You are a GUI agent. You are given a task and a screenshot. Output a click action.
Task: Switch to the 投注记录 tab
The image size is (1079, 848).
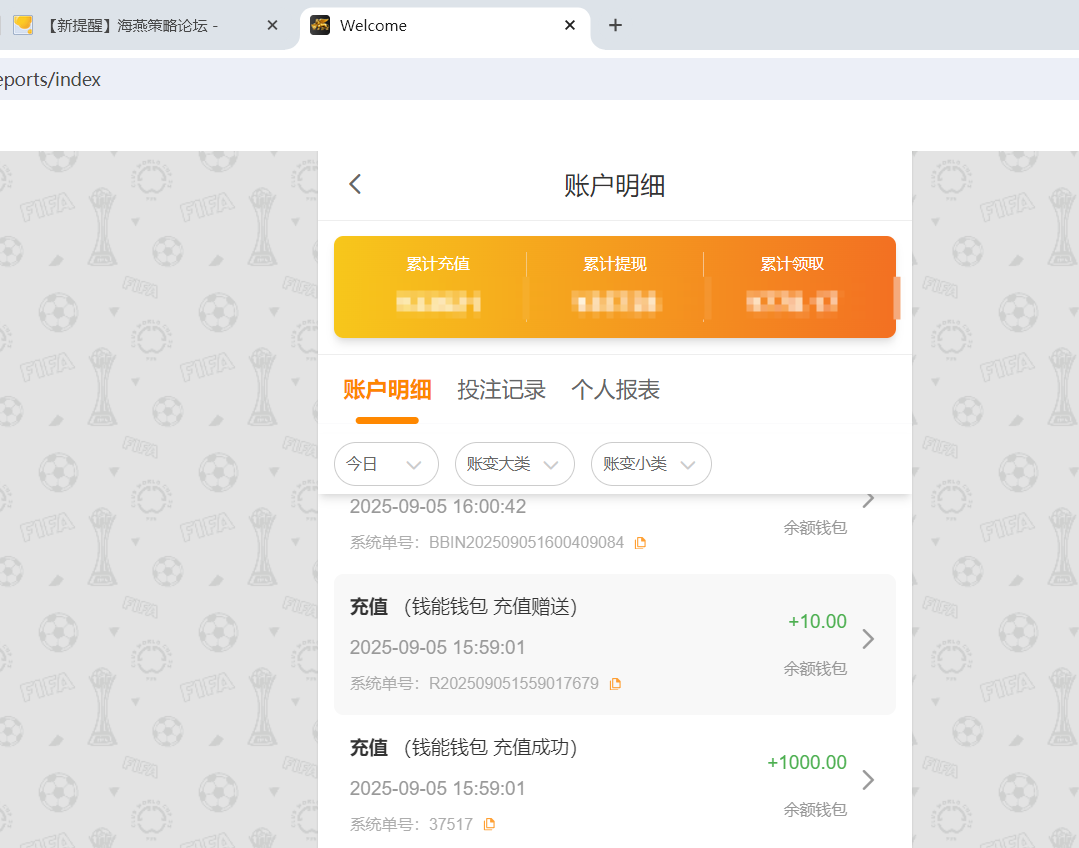501,390
